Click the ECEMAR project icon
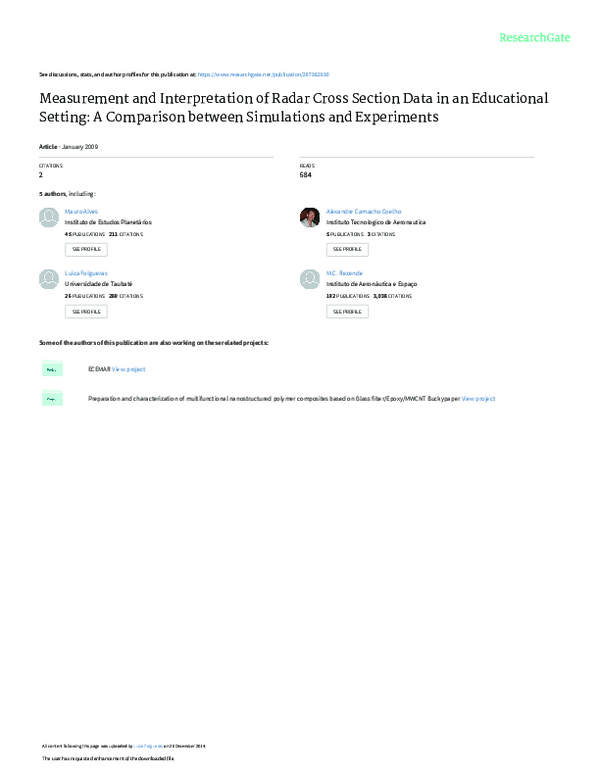600x776 pixels. (49, 369)
